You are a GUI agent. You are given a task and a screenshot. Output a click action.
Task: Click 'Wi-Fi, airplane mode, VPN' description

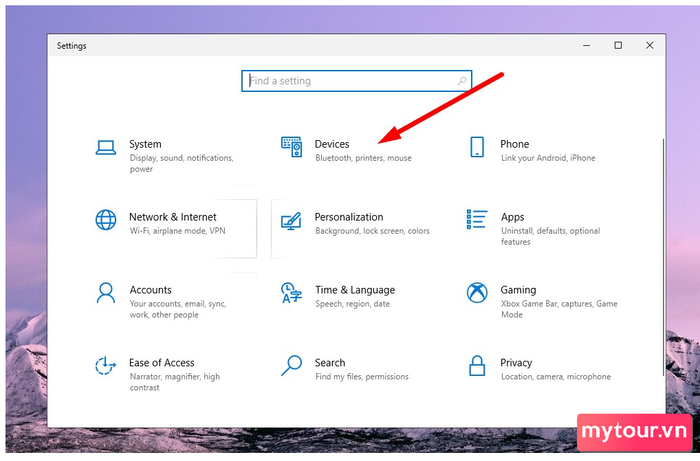(x=177, y=231)
